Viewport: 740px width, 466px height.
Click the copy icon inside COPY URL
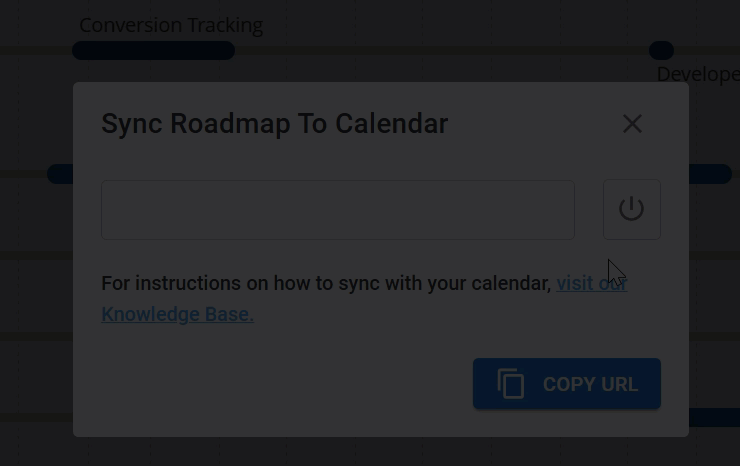click(511, 385)
